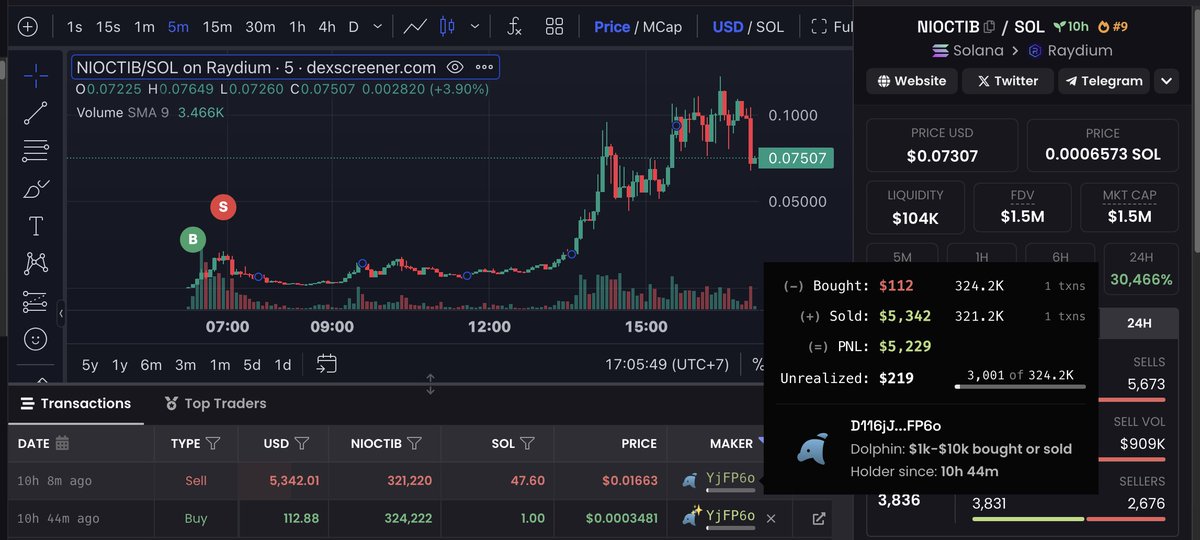Switch to candlestick chart style
The image size is (1200, 540).
[447, 27]
